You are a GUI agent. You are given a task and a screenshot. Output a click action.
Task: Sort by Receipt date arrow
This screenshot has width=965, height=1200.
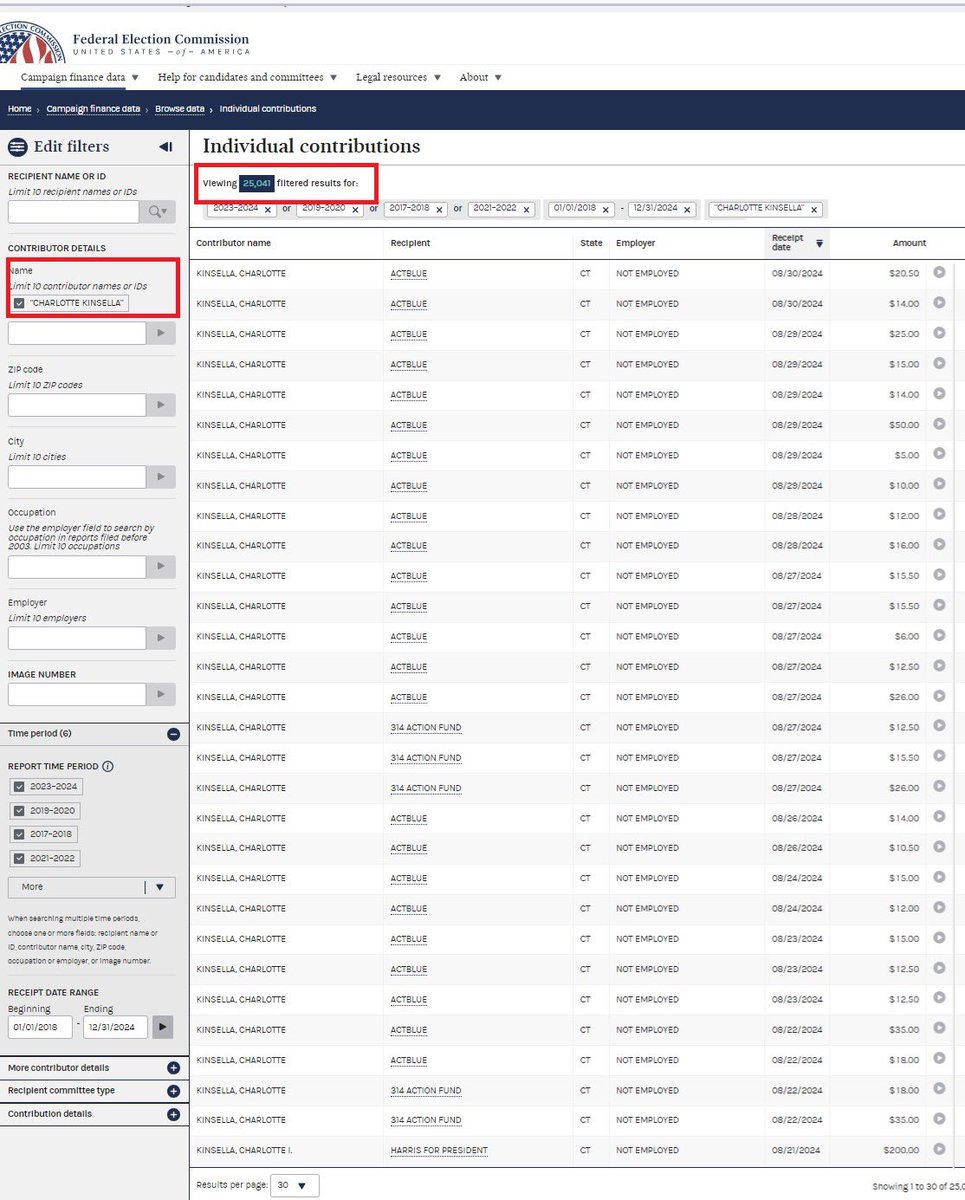820,243
